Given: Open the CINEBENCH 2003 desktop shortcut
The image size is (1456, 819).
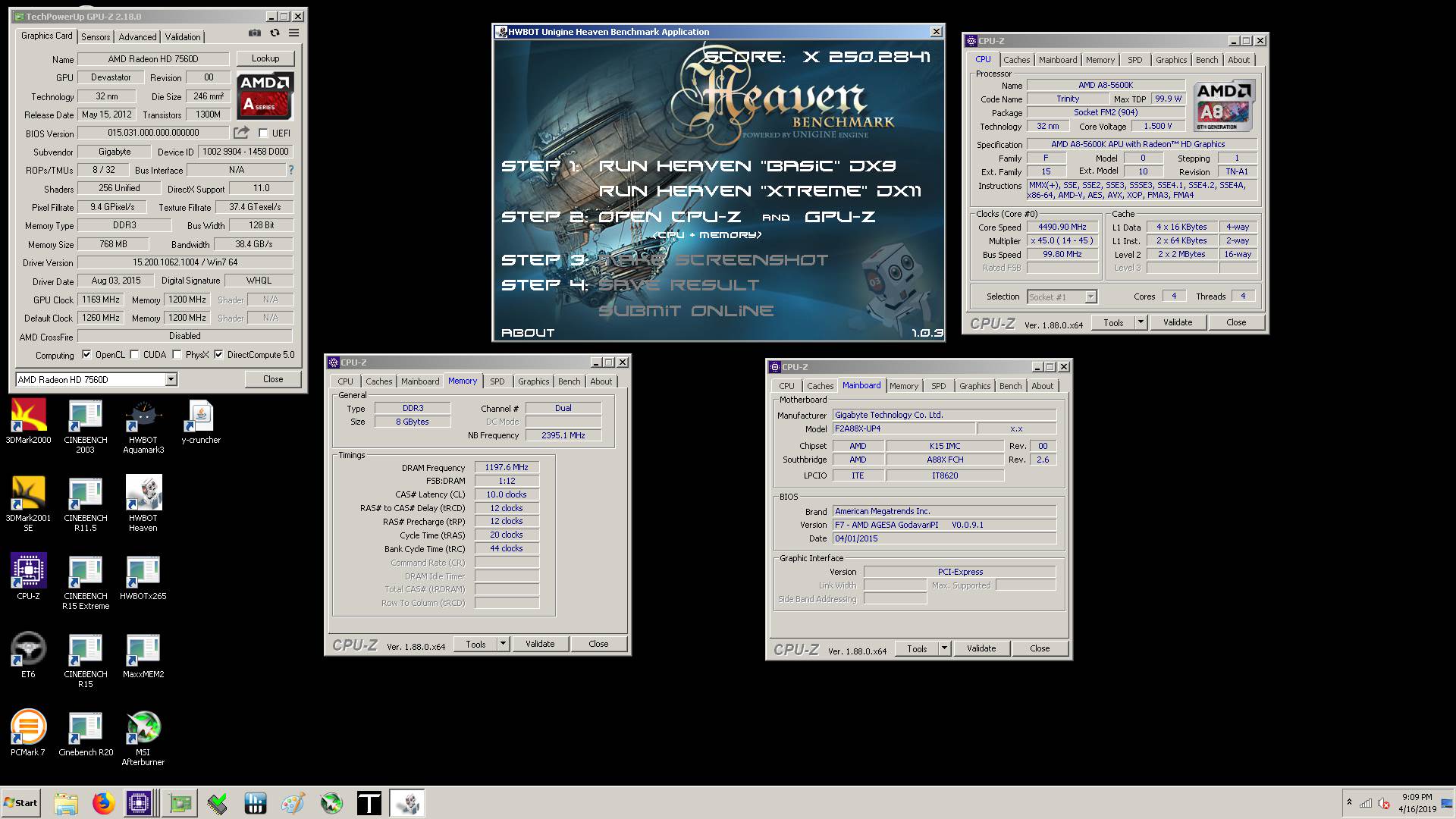Looking at the screenshot, I should (86, 427).
